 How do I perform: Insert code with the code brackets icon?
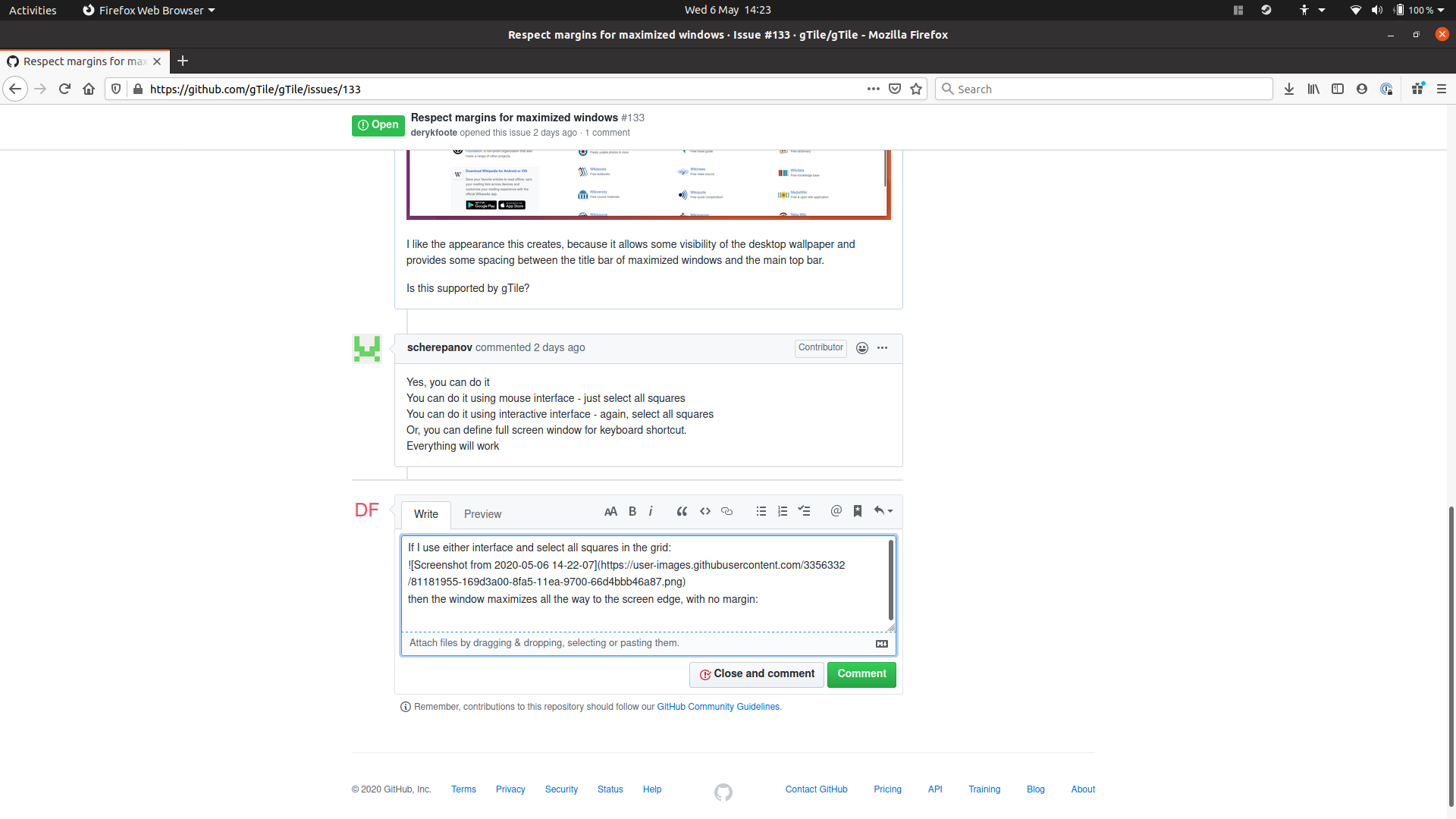[x=705, y=512]
